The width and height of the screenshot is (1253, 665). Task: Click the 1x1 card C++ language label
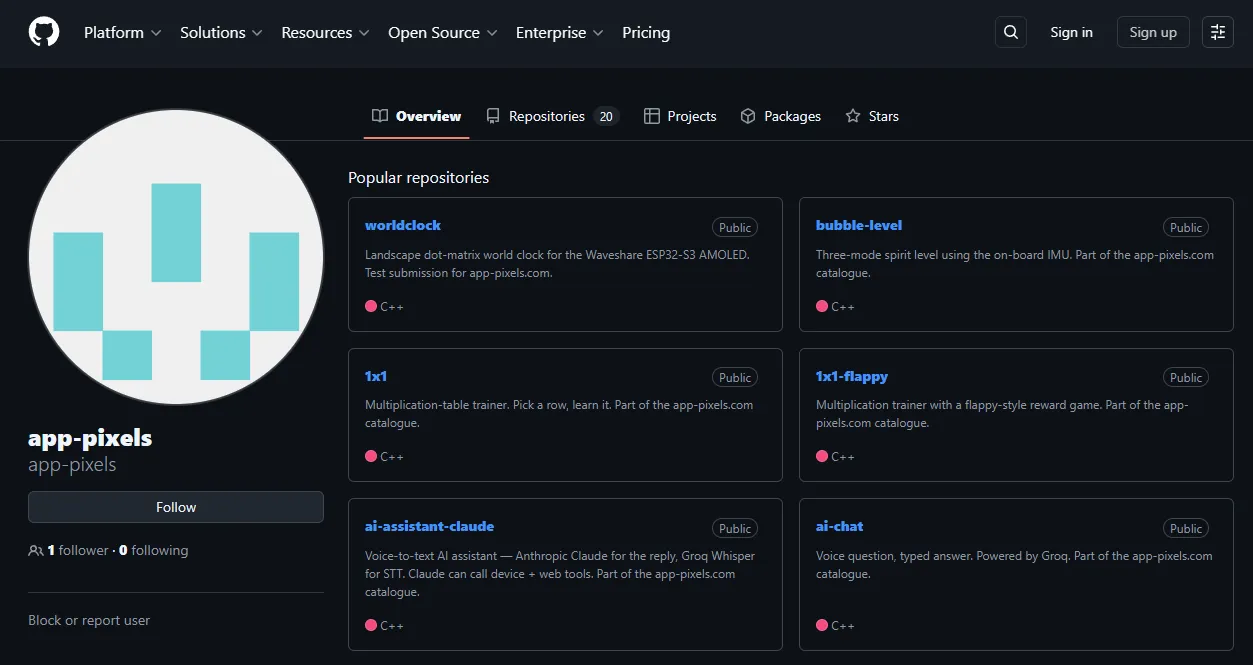coord(392,456)
